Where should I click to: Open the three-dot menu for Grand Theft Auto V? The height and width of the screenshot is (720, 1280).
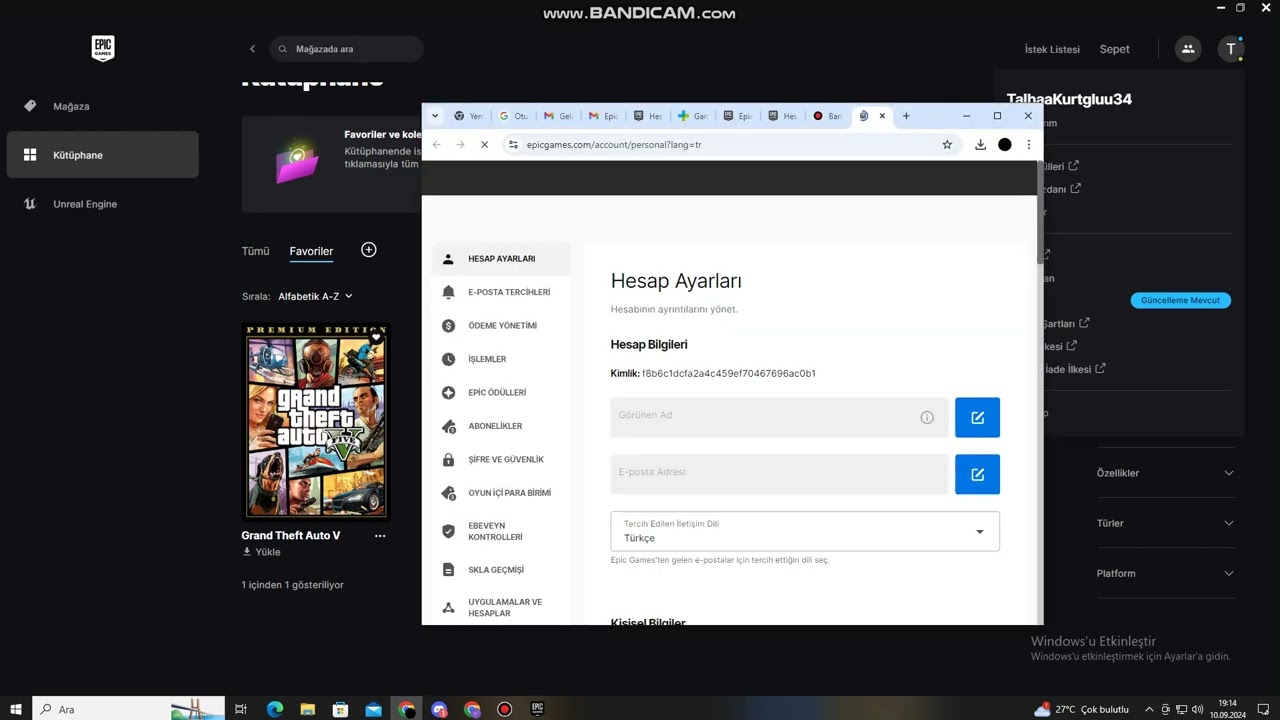click(380, 536)
